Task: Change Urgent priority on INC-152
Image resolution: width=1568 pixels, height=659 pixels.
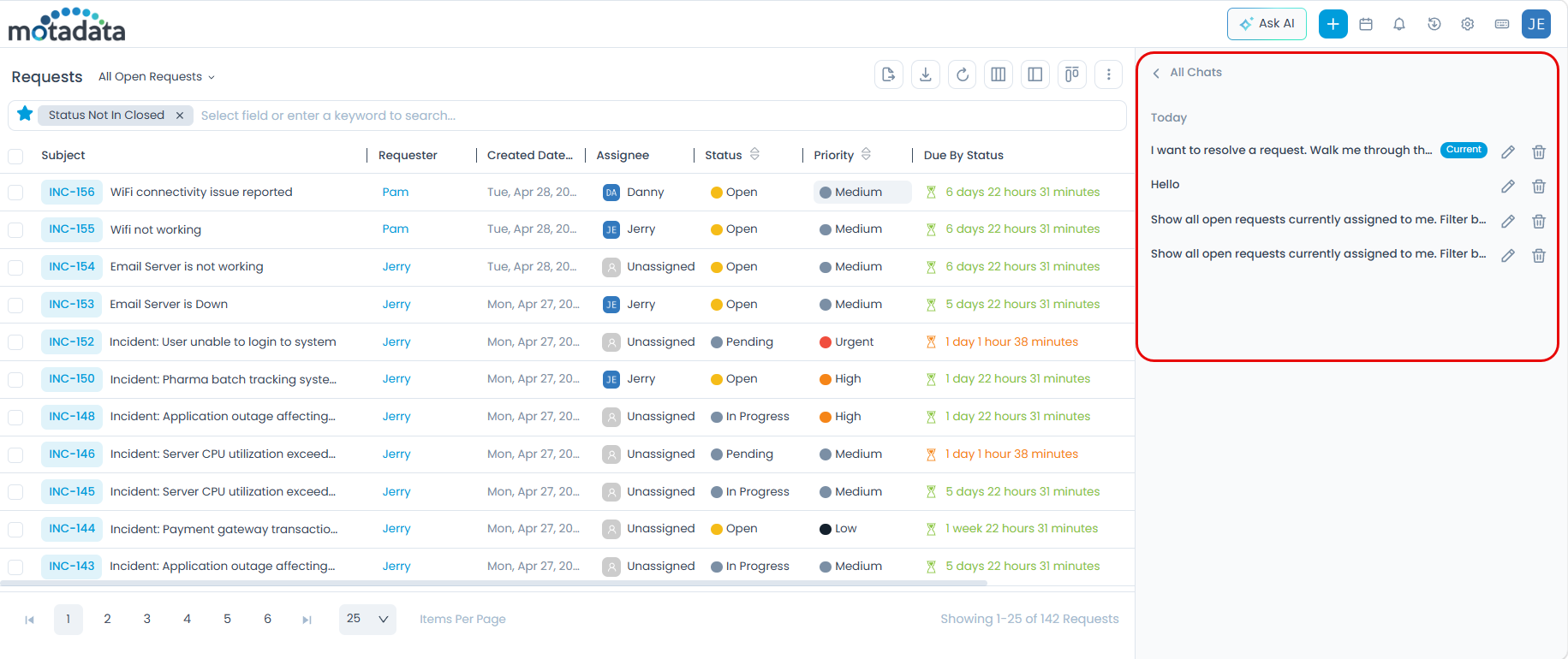Action: (846, 341)
